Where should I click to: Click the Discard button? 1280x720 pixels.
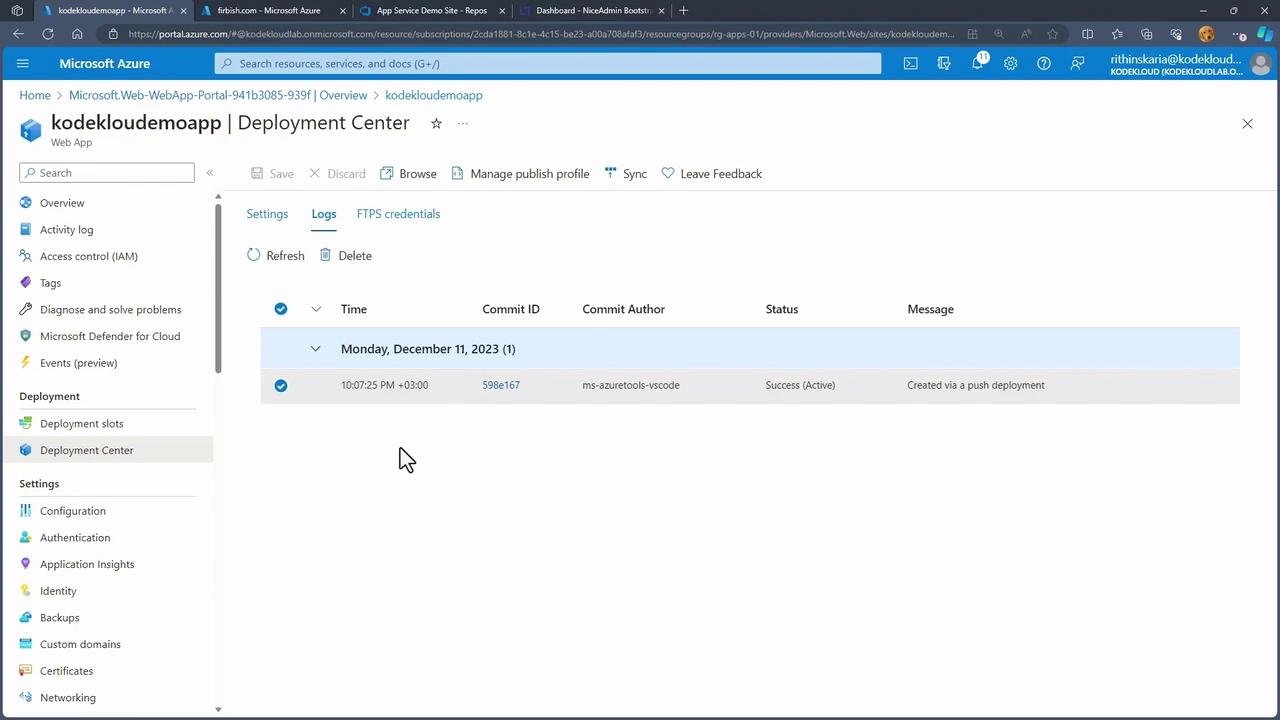(x=337, y=173)
